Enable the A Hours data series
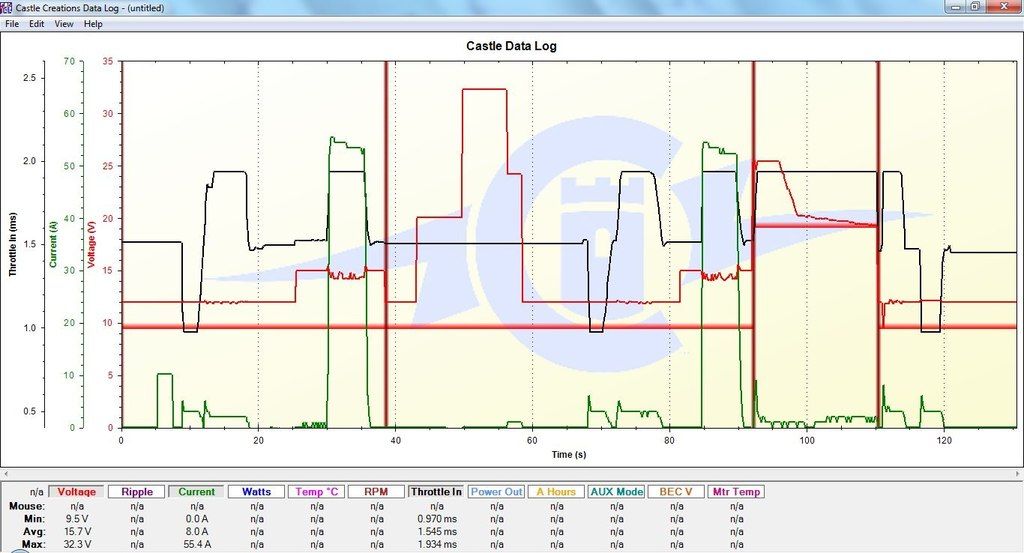The width and height of the screenshot is (1024, 553). (557, 492)
